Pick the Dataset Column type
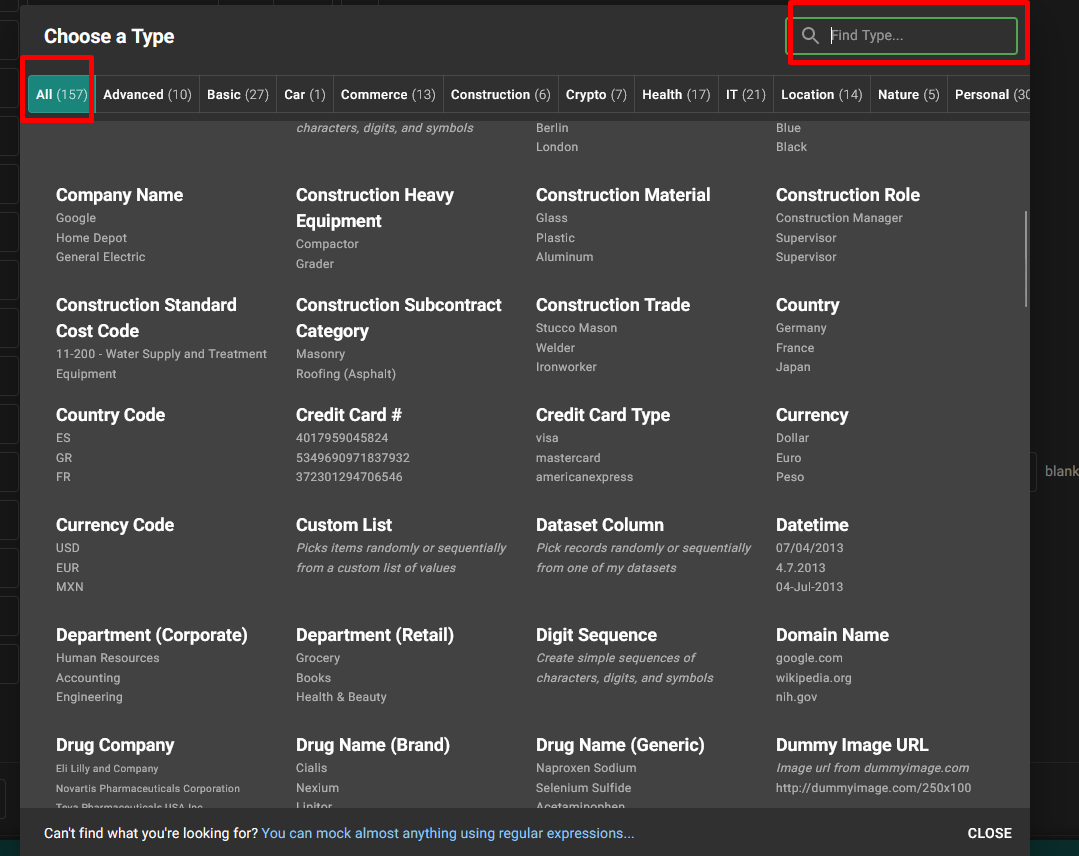Viewport: 1079px width, 856px height. click(x=600, y=526)
